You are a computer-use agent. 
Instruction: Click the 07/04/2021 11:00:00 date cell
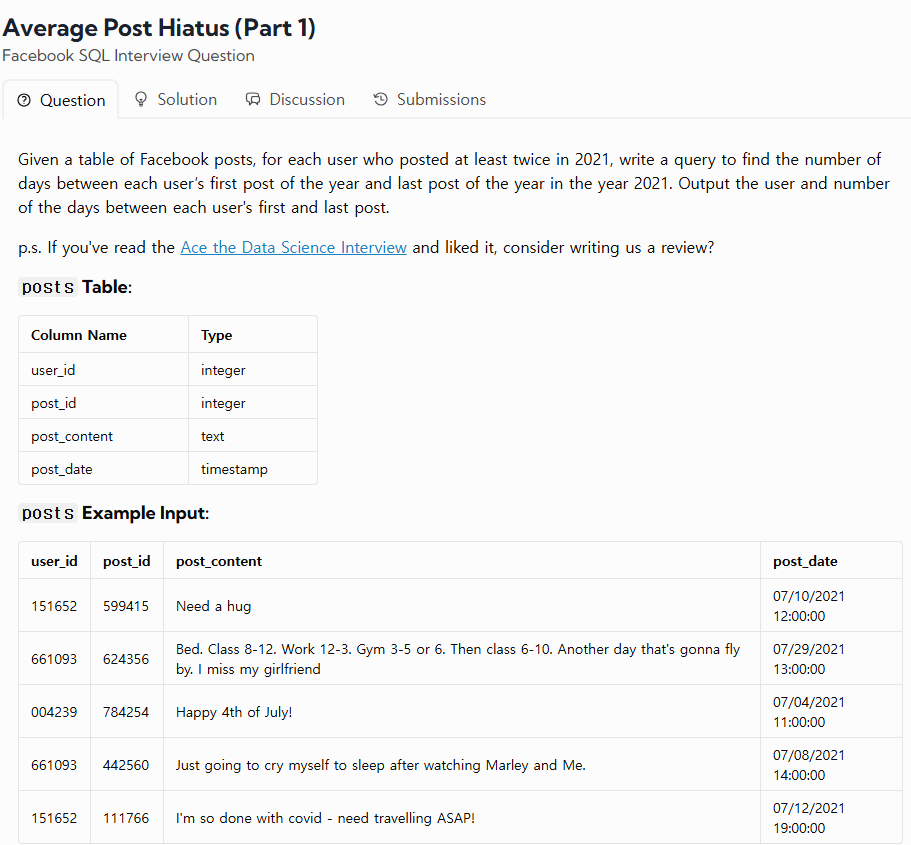pos(831,711)
